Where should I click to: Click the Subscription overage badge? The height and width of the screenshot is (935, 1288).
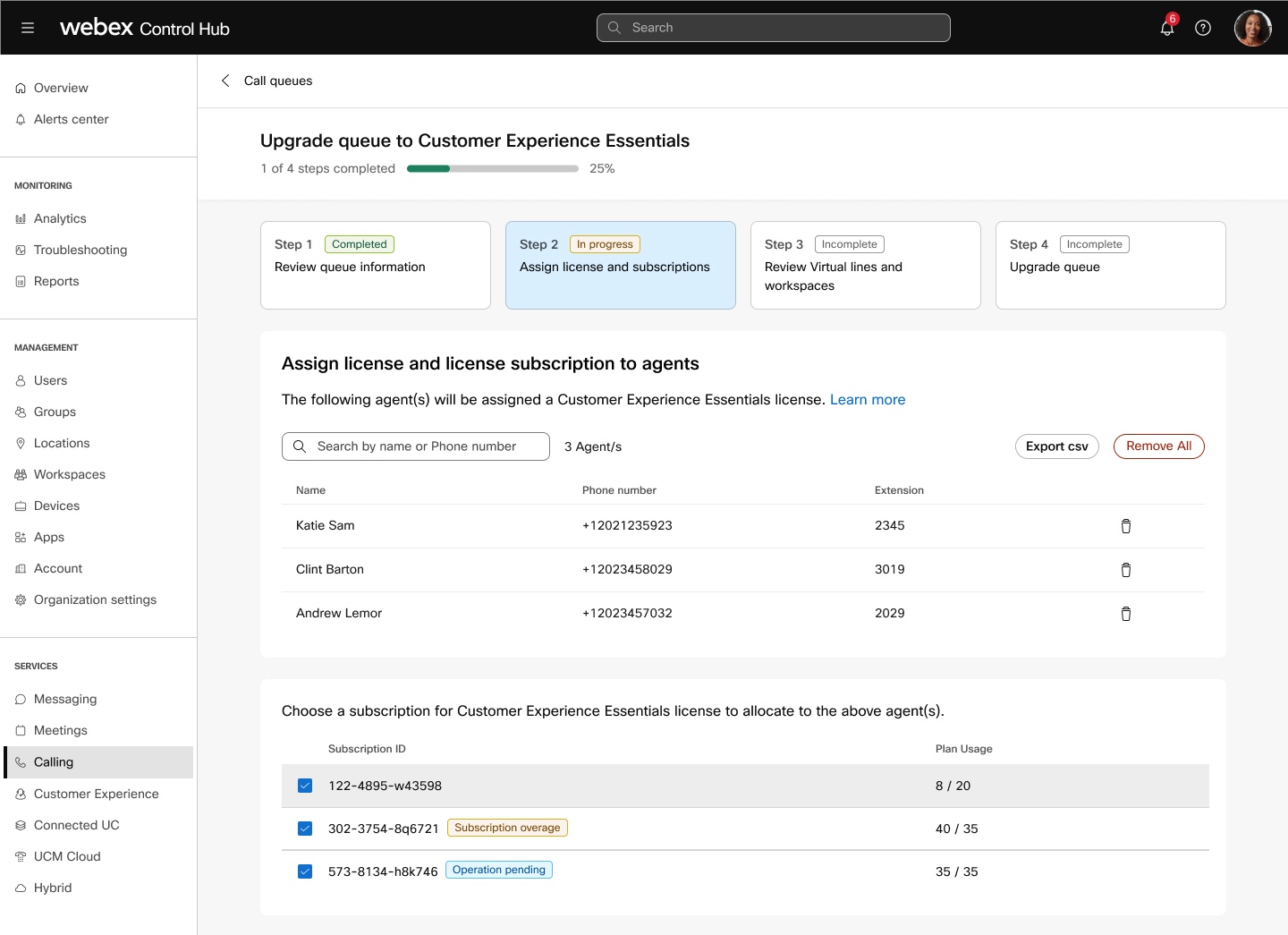point(507,828)
